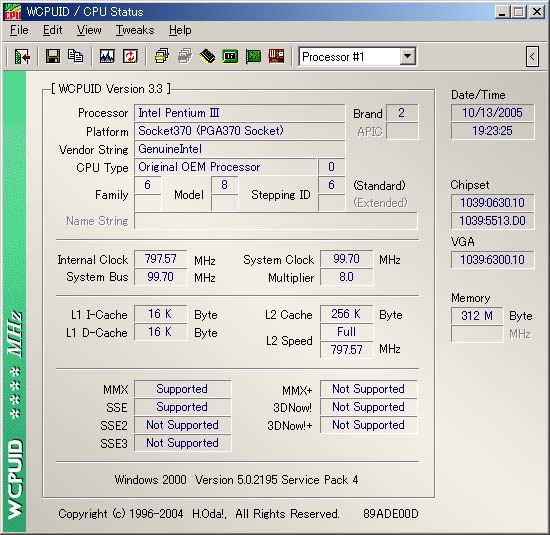Collapse side panel with the < button

click(532, 56)
